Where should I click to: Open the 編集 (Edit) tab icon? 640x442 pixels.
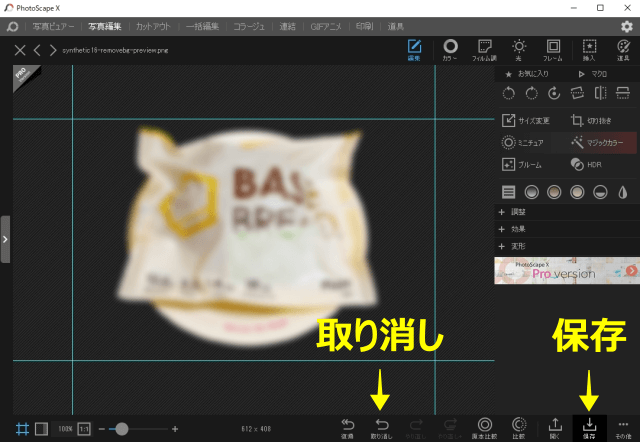pyautogui.click(x=414, y=50)
